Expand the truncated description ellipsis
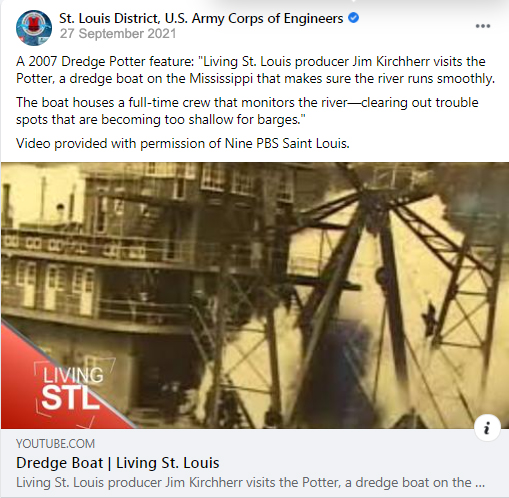 [x=480, y=483]
